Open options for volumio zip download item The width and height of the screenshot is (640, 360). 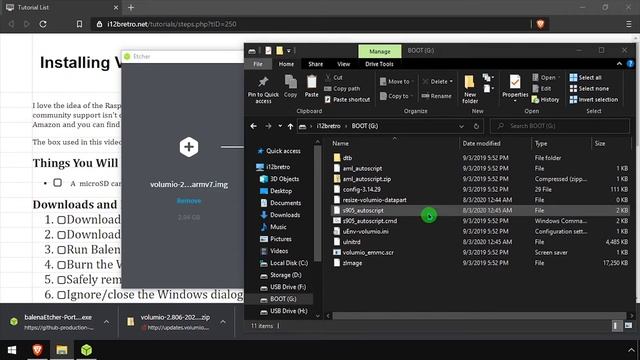223,322
